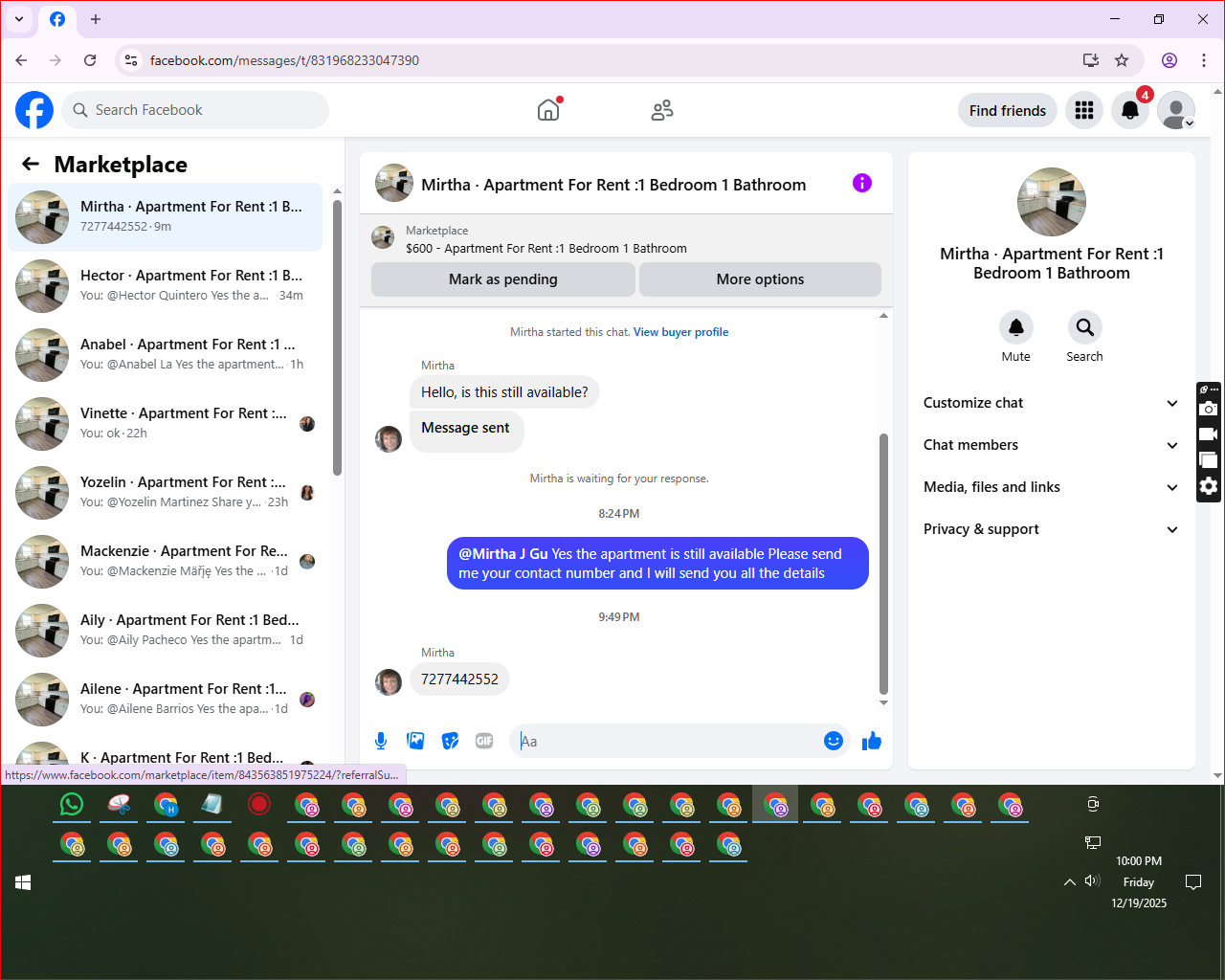This screenshot has height=980, width=1225.
Task: Open the Hector conversation in the list
Action: pyautogui.click(x=166, y=286)
